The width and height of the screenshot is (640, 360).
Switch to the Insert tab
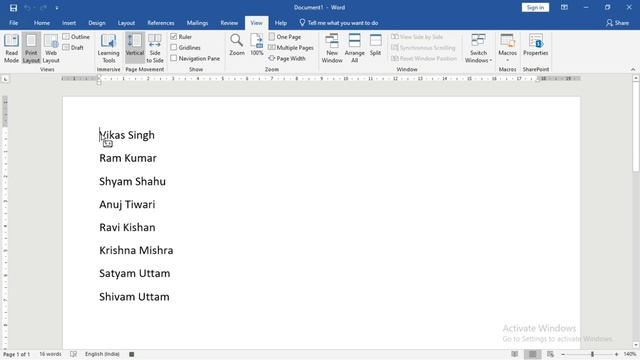pos(69,23)
